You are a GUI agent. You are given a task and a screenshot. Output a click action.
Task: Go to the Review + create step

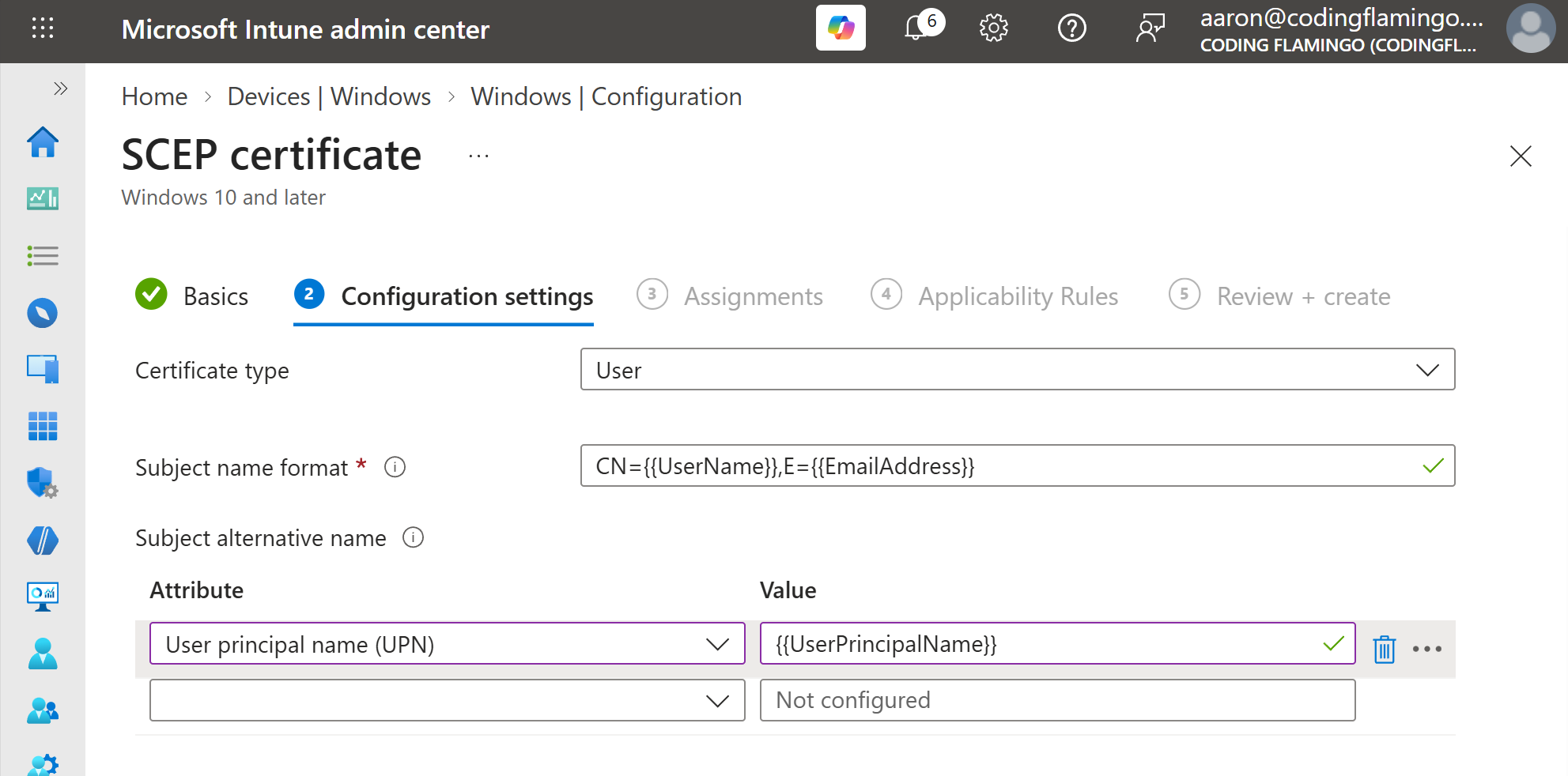tap(1279, 296)
